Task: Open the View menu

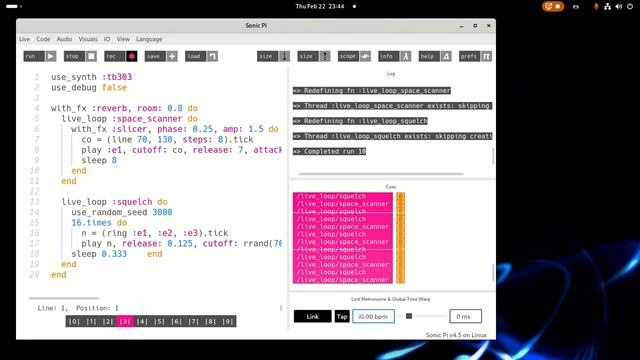Action: [x=123, y=39]
